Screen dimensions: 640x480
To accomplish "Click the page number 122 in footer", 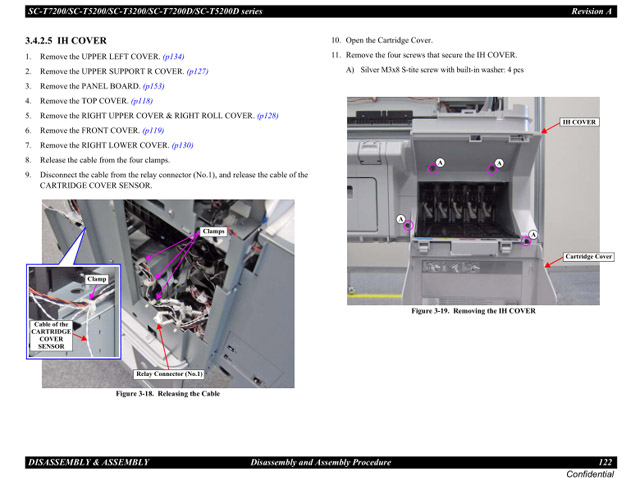I will (604, 462).
